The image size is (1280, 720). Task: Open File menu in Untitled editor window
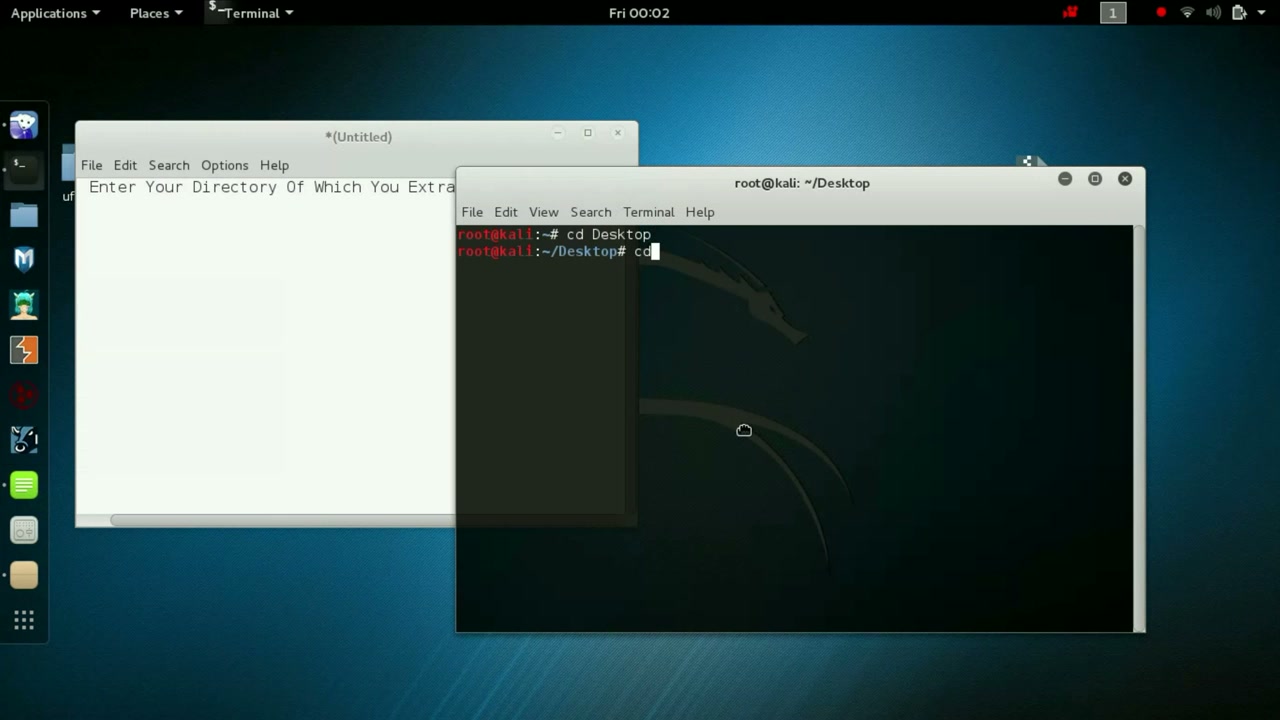tap(91, 165)
